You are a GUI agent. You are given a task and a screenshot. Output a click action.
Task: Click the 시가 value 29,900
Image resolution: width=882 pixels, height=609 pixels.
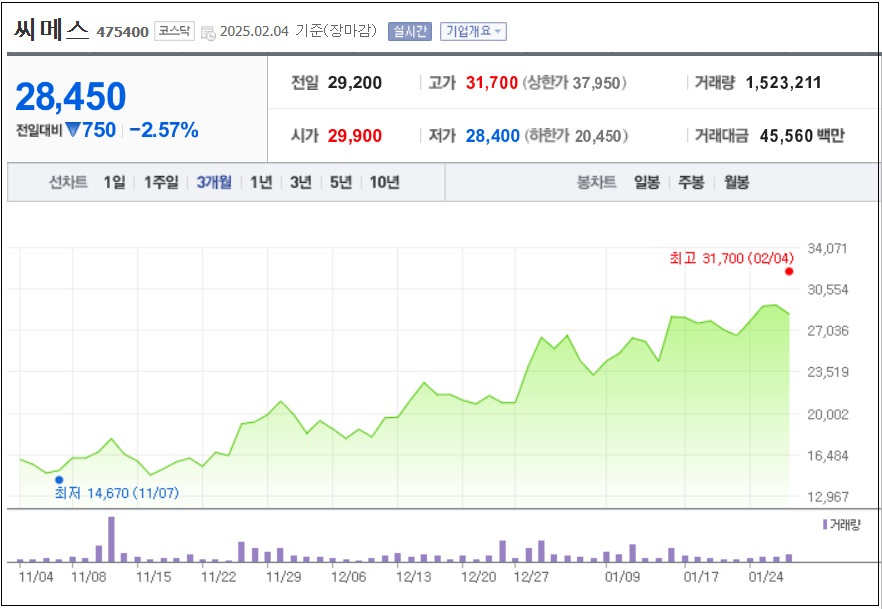(354, 136)
